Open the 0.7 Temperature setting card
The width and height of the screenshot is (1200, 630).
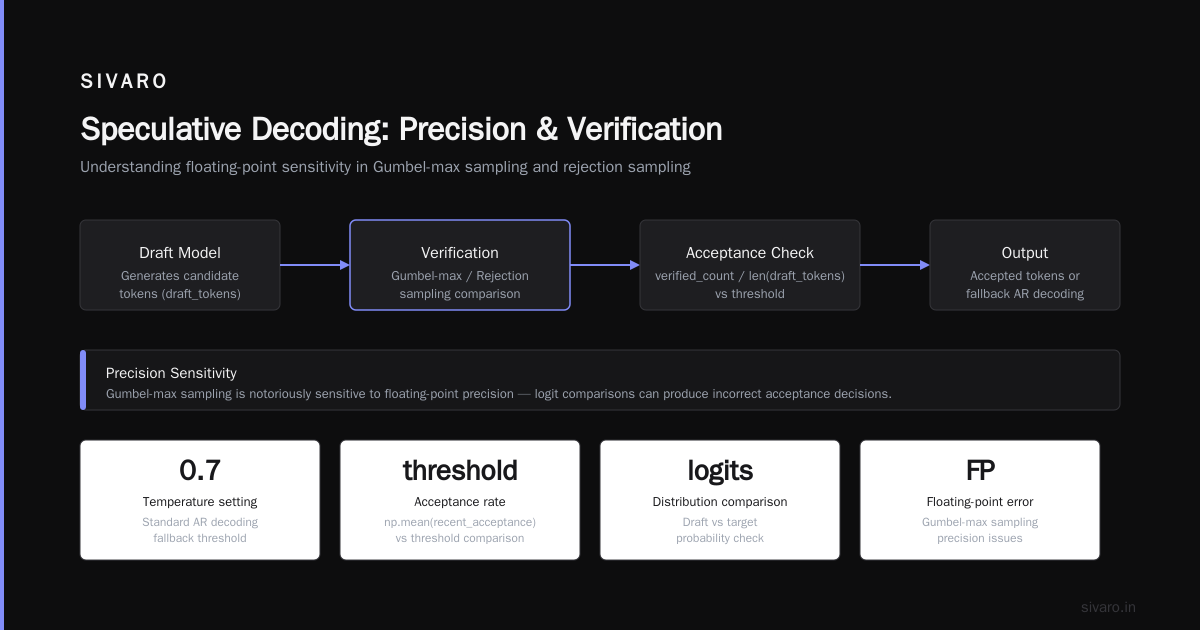(x=200, y=500)
